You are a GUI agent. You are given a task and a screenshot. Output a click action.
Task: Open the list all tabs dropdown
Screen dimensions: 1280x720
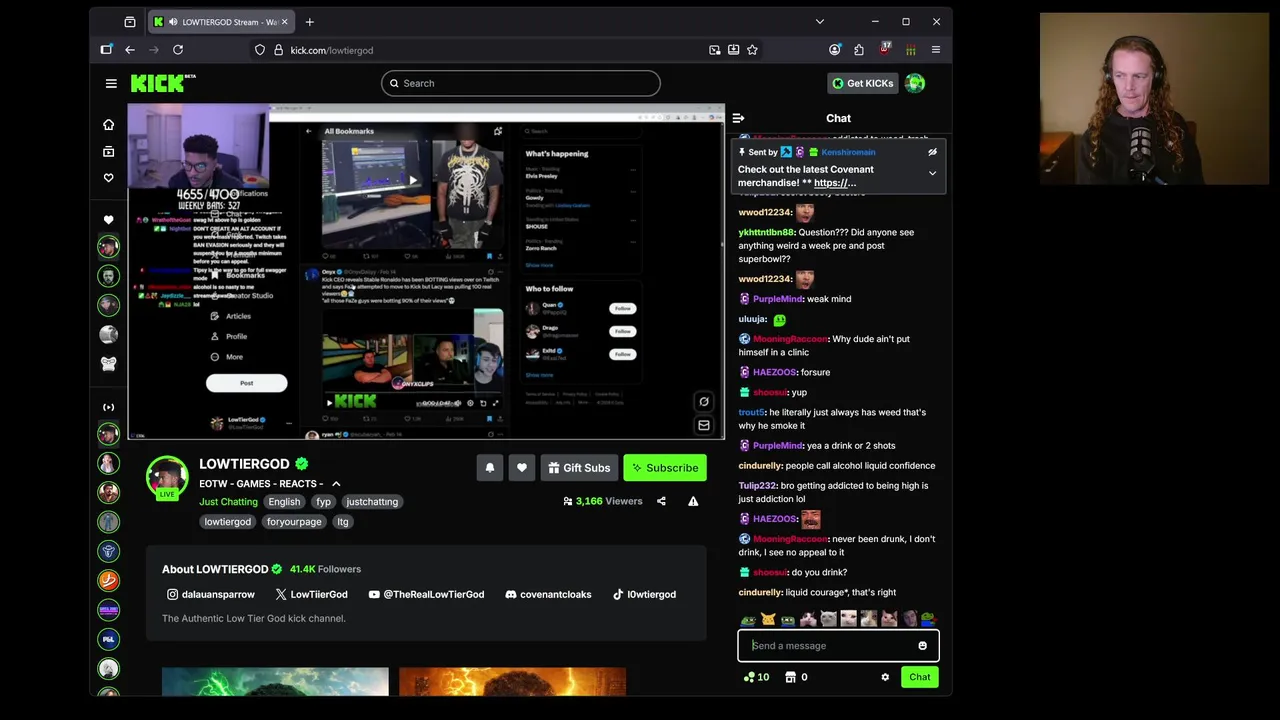819,22
